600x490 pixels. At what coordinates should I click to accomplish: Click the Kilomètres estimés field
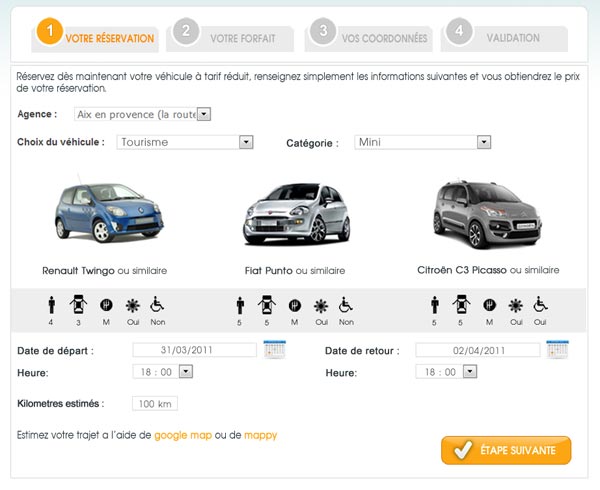(155, 404)
